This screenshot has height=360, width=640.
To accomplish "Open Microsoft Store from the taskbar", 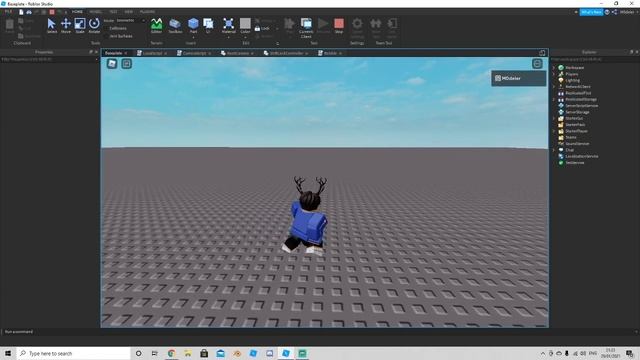I will pos(204,353).
